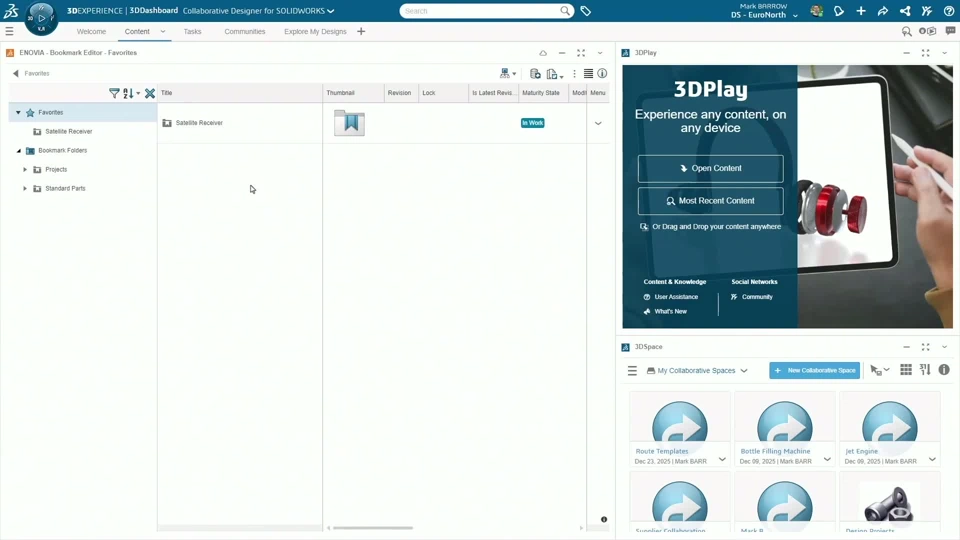Viewport: 960px width, 540px height.
Task: Click the add existing content icon in Bookmark Editor
Action: click(x=534, y=73)
